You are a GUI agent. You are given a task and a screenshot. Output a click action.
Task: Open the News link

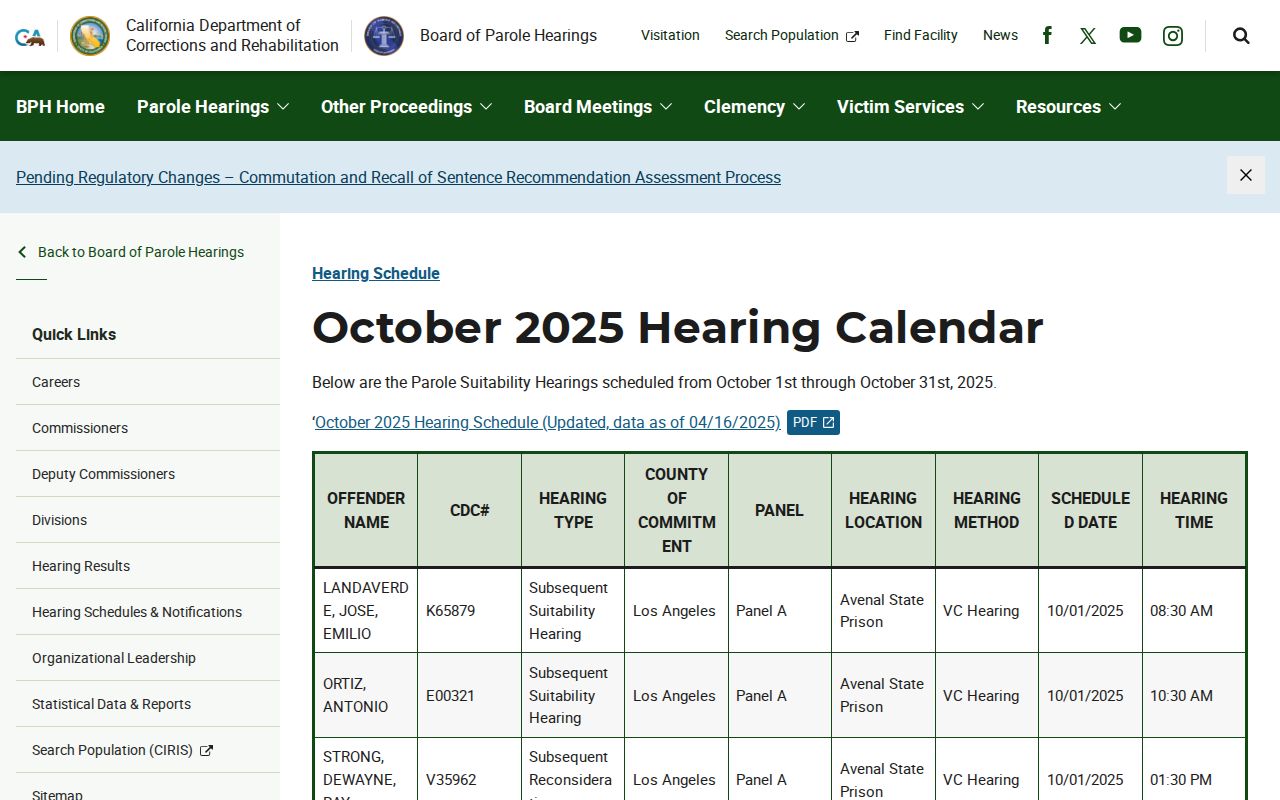click(1000, 35)
